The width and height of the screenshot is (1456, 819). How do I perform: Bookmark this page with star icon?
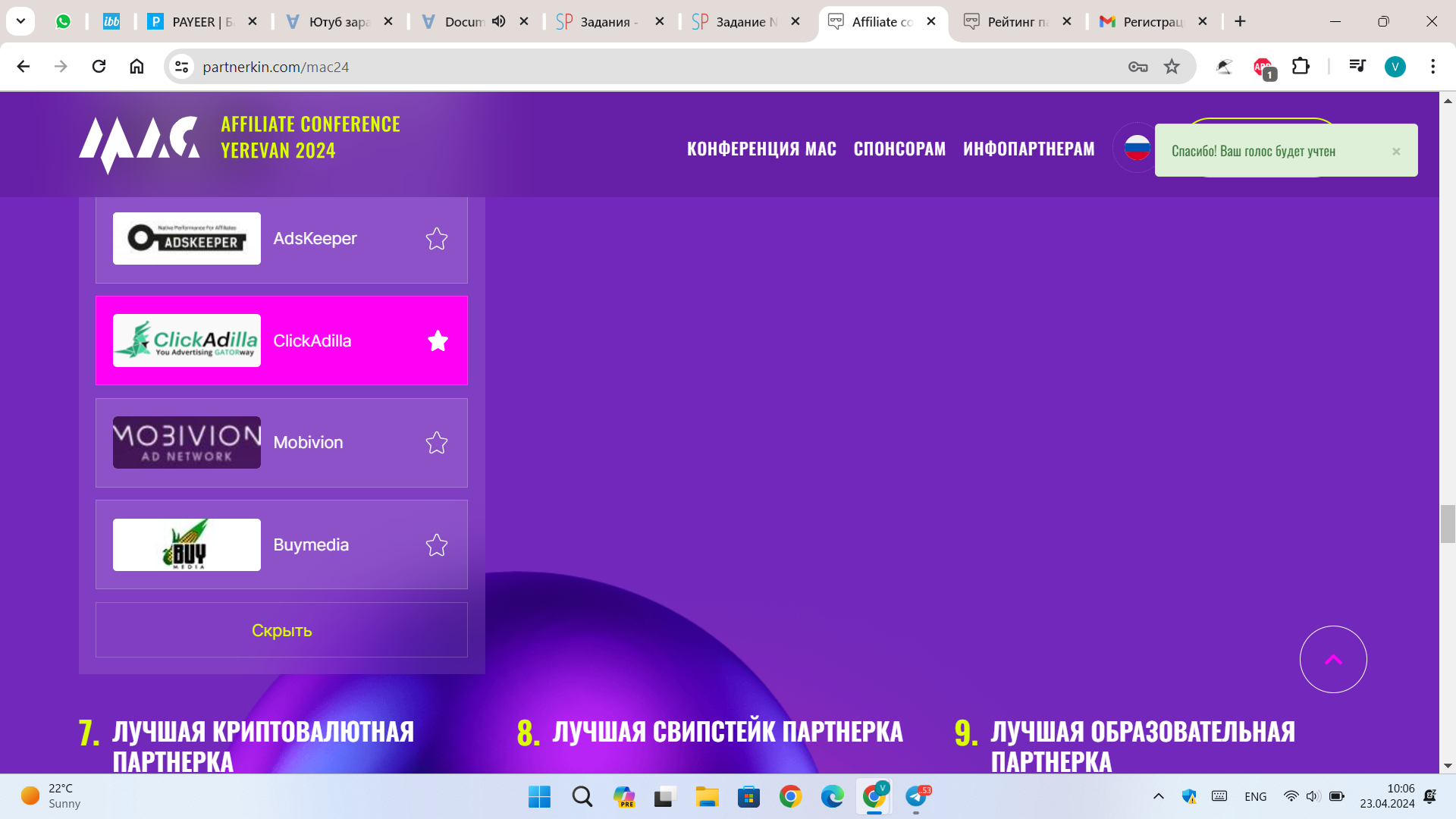(1172, 67)
